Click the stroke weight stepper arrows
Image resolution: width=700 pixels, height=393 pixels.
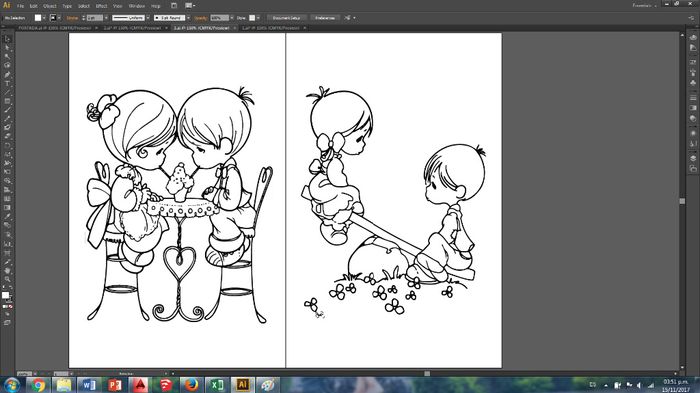coord(83,18)
